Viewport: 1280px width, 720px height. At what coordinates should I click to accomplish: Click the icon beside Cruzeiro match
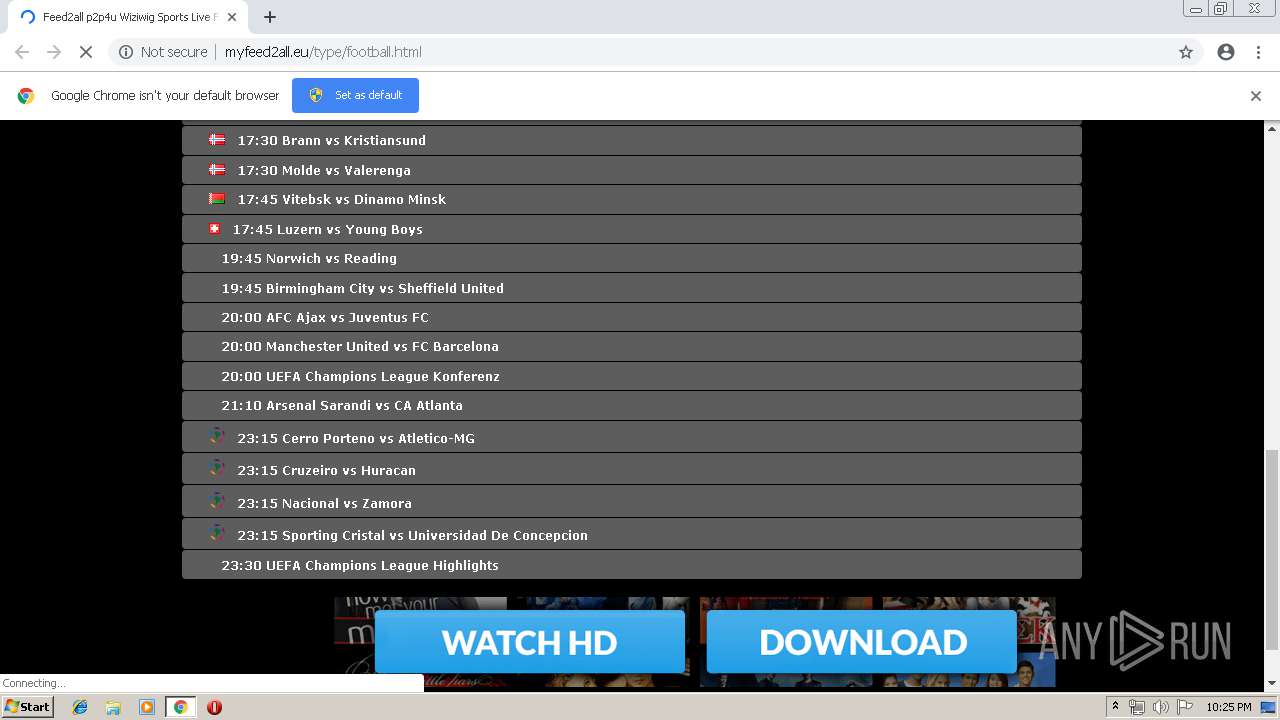(x=217, y=467)
